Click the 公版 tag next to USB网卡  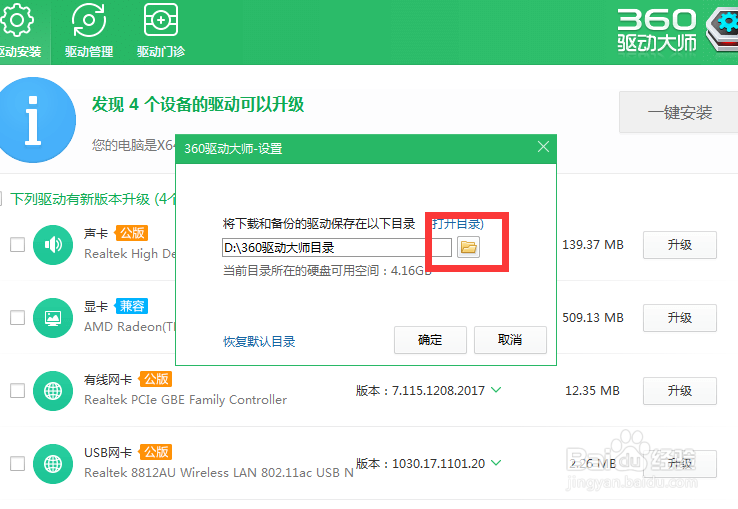[x=156, y=452]
